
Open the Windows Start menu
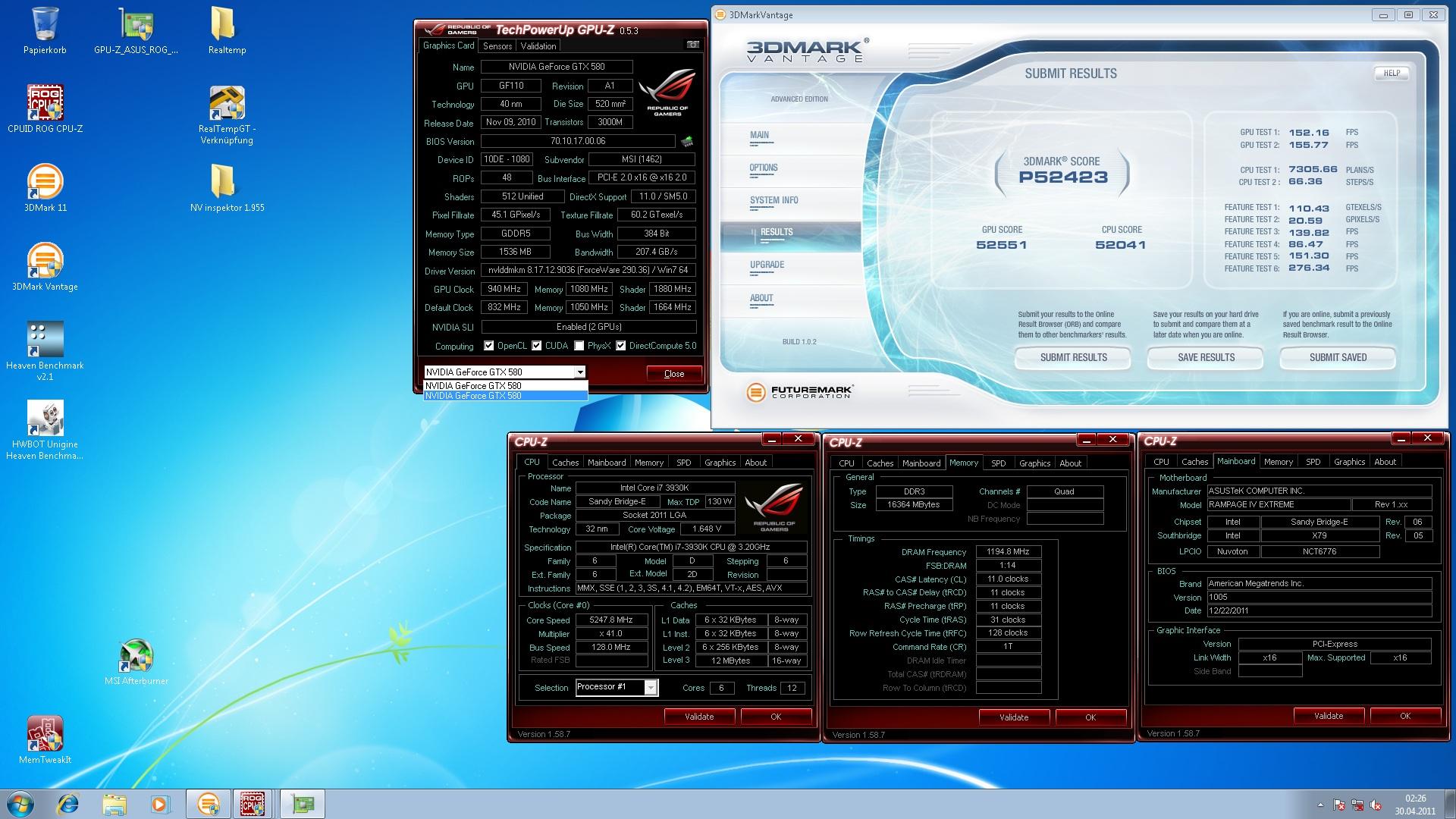[20, 804]
